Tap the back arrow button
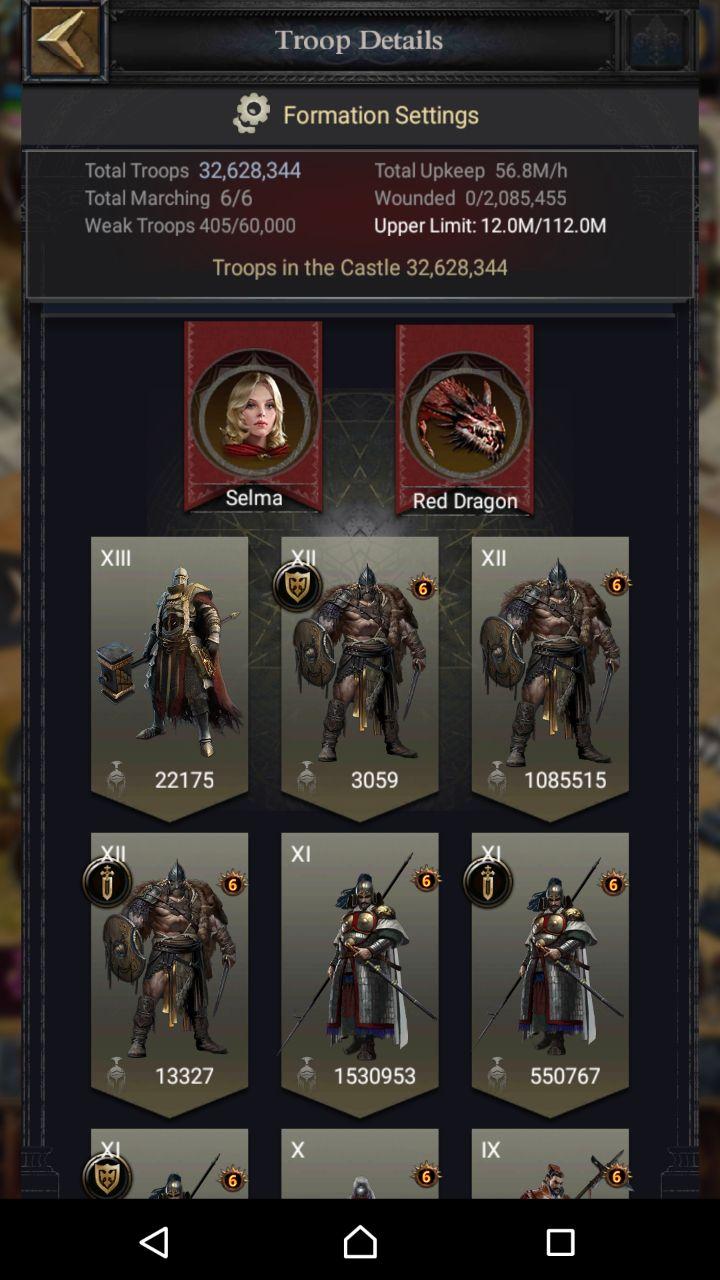Image resolution: width=720 pixels, height=1280 pixels. click(65, 41)
